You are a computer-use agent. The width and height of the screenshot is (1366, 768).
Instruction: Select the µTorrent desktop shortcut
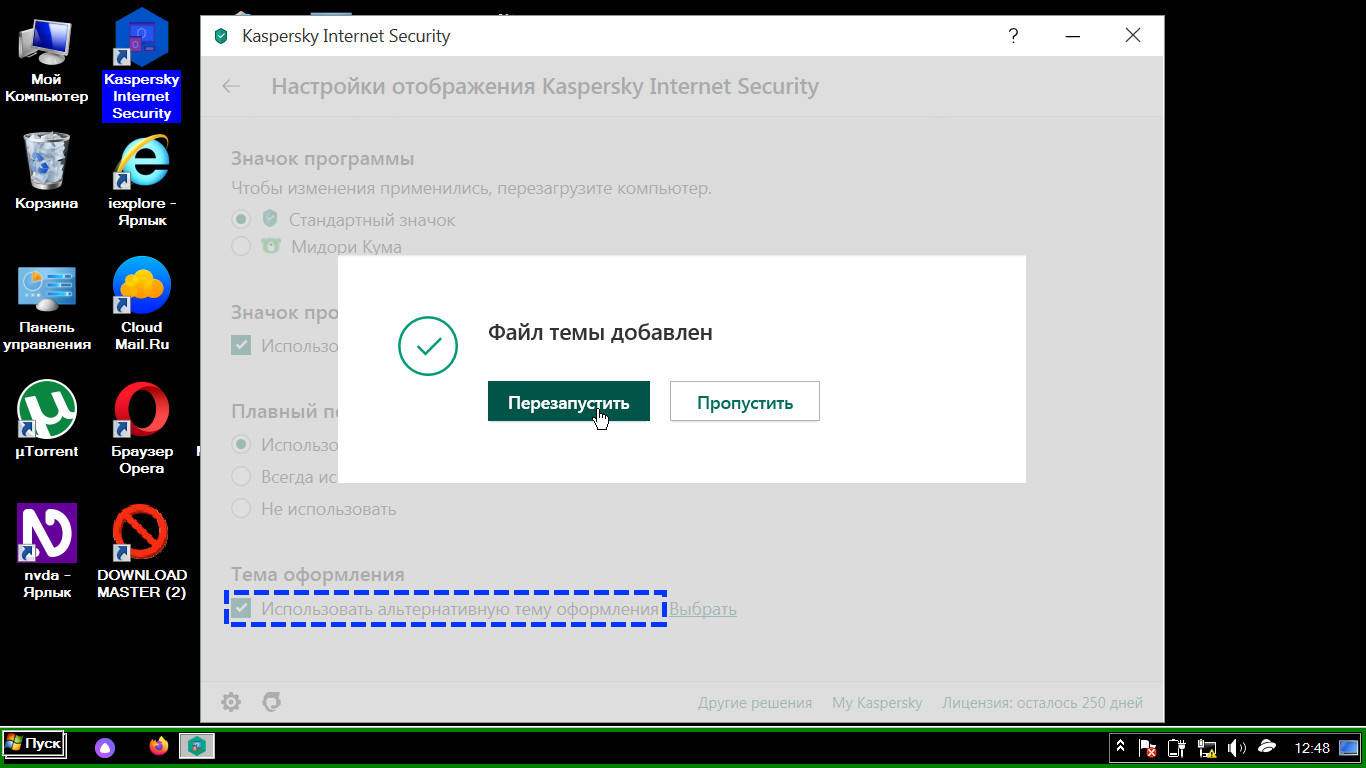coord(46,412)
